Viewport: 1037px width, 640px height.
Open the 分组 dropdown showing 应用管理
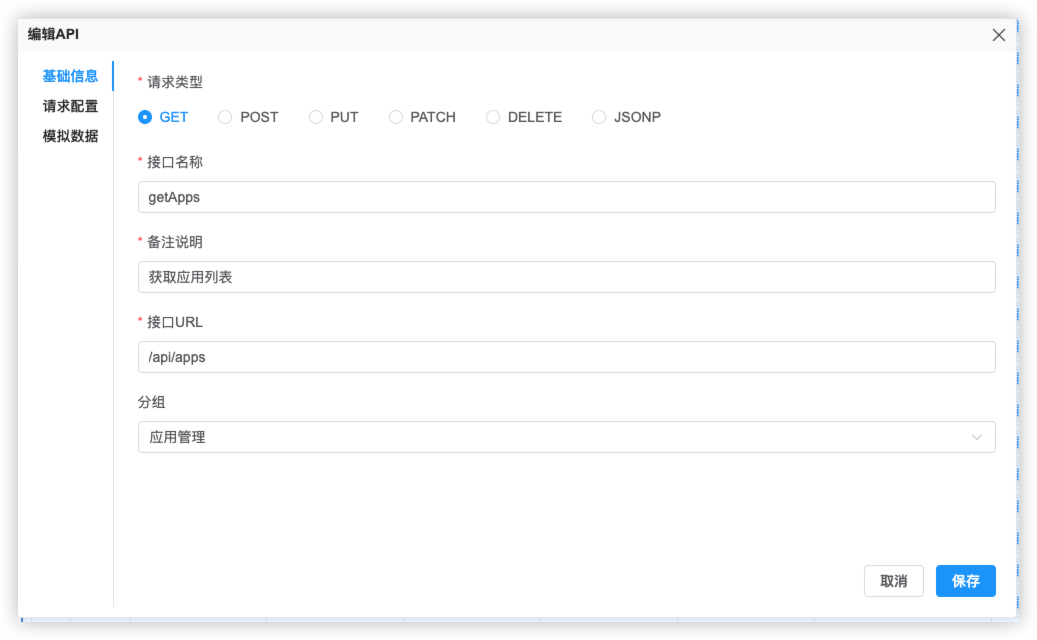[x=566, y=437]
